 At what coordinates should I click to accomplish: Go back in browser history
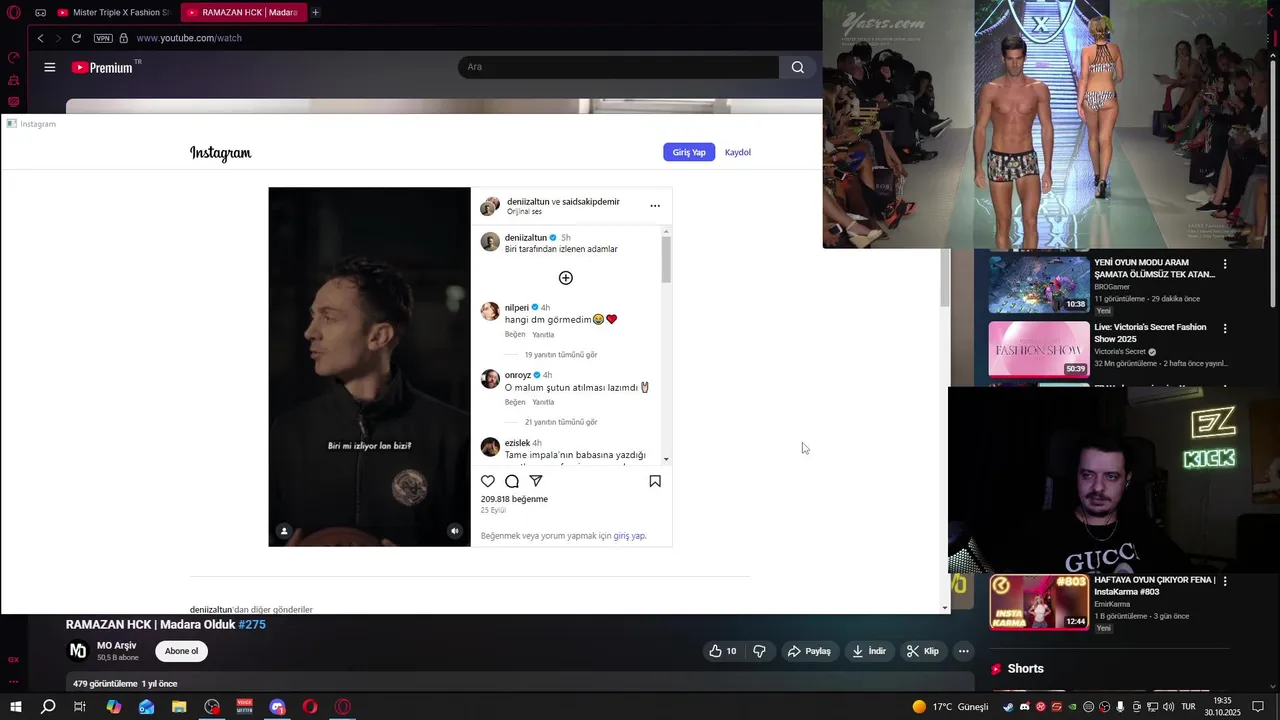click(x=40, y=38)
